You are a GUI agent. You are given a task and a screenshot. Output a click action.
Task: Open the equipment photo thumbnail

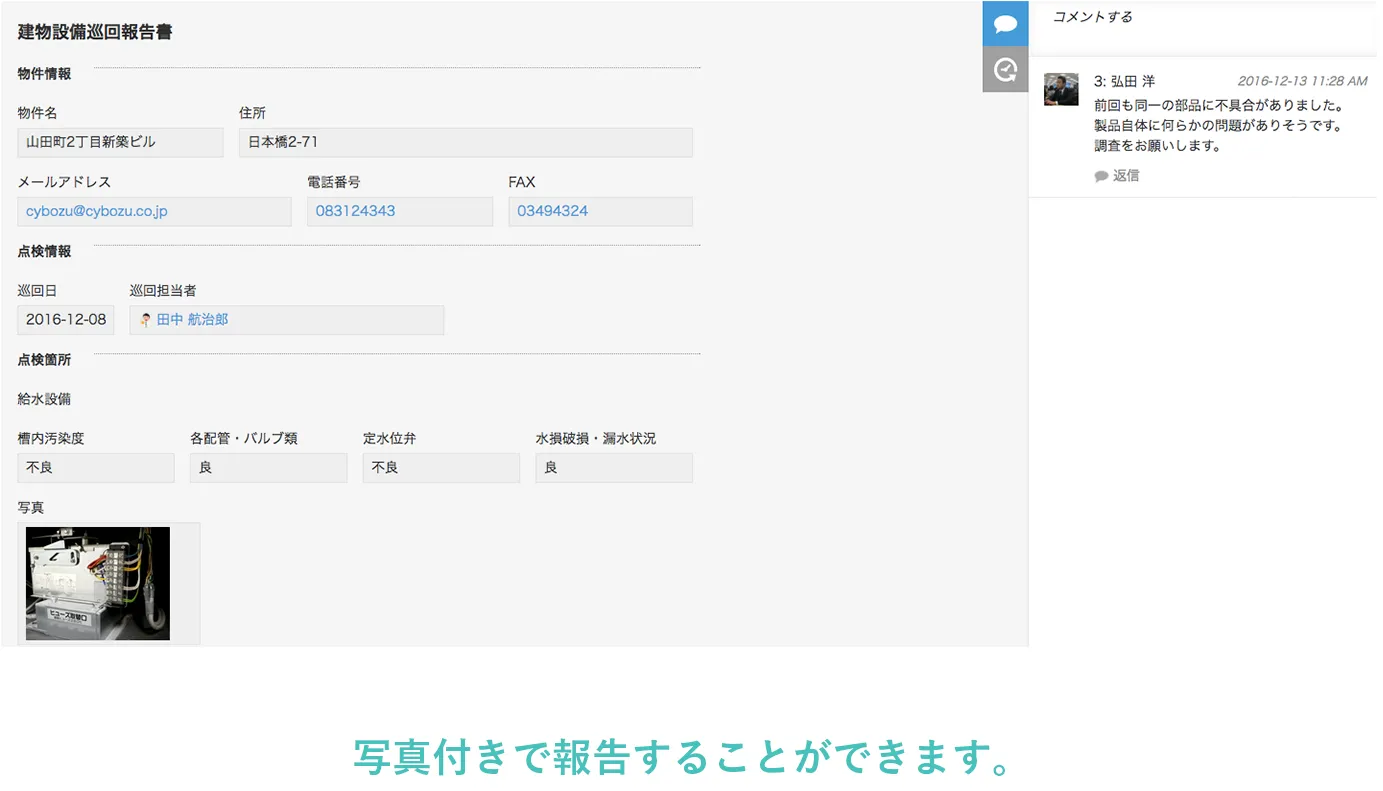pos(98,584)
